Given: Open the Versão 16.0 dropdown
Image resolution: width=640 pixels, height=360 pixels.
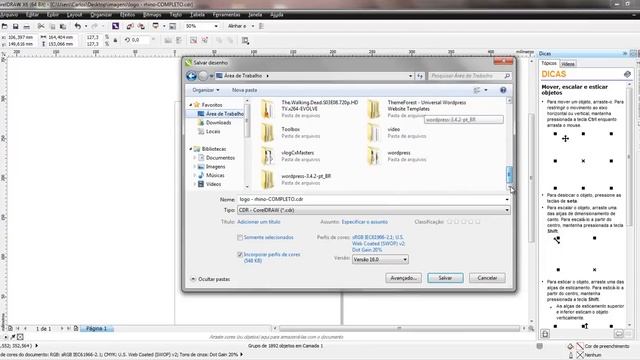Looking at the screenshot, I should [x=380, y=259].
